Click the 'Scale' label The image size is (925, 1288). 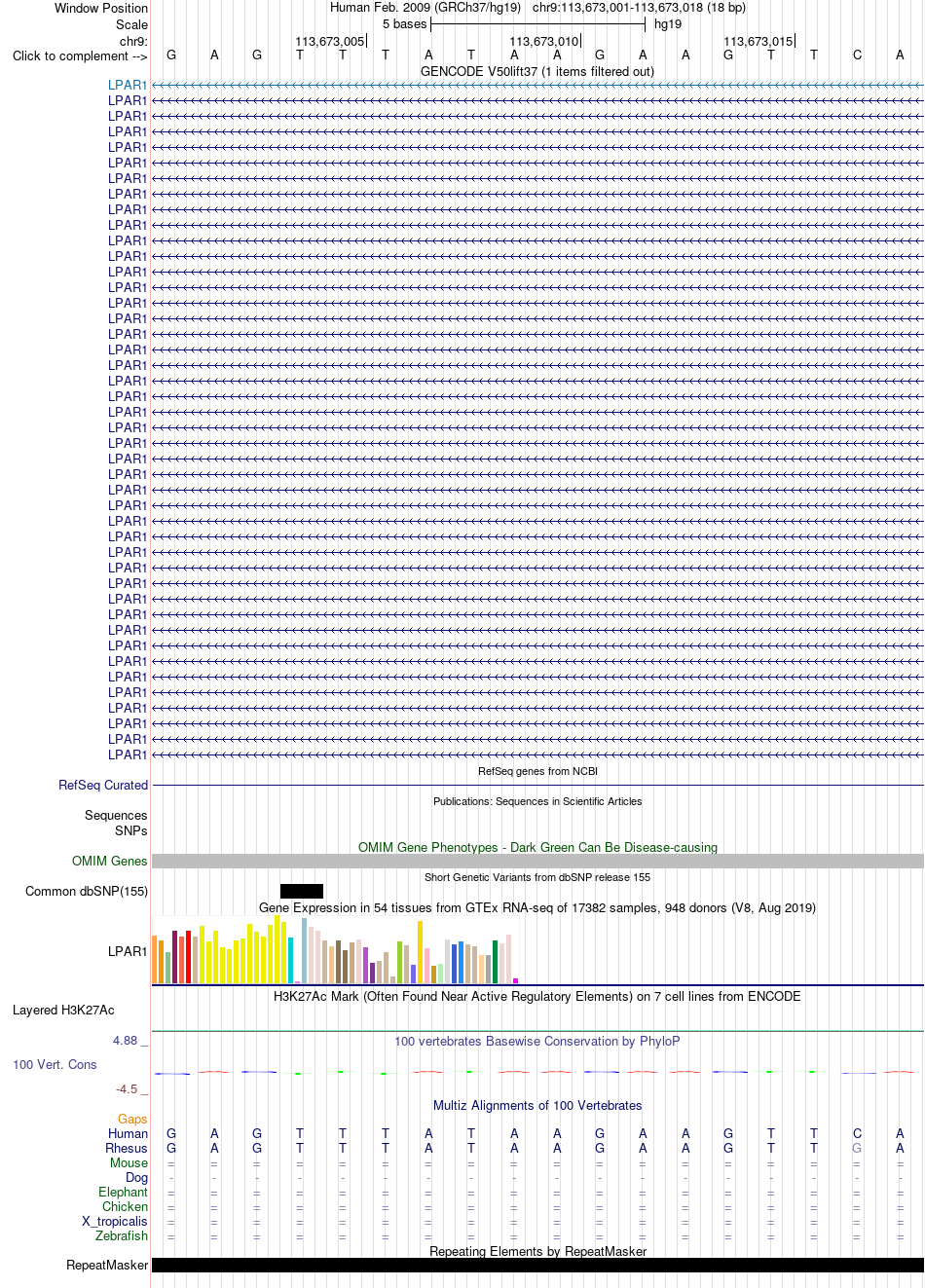131,24
